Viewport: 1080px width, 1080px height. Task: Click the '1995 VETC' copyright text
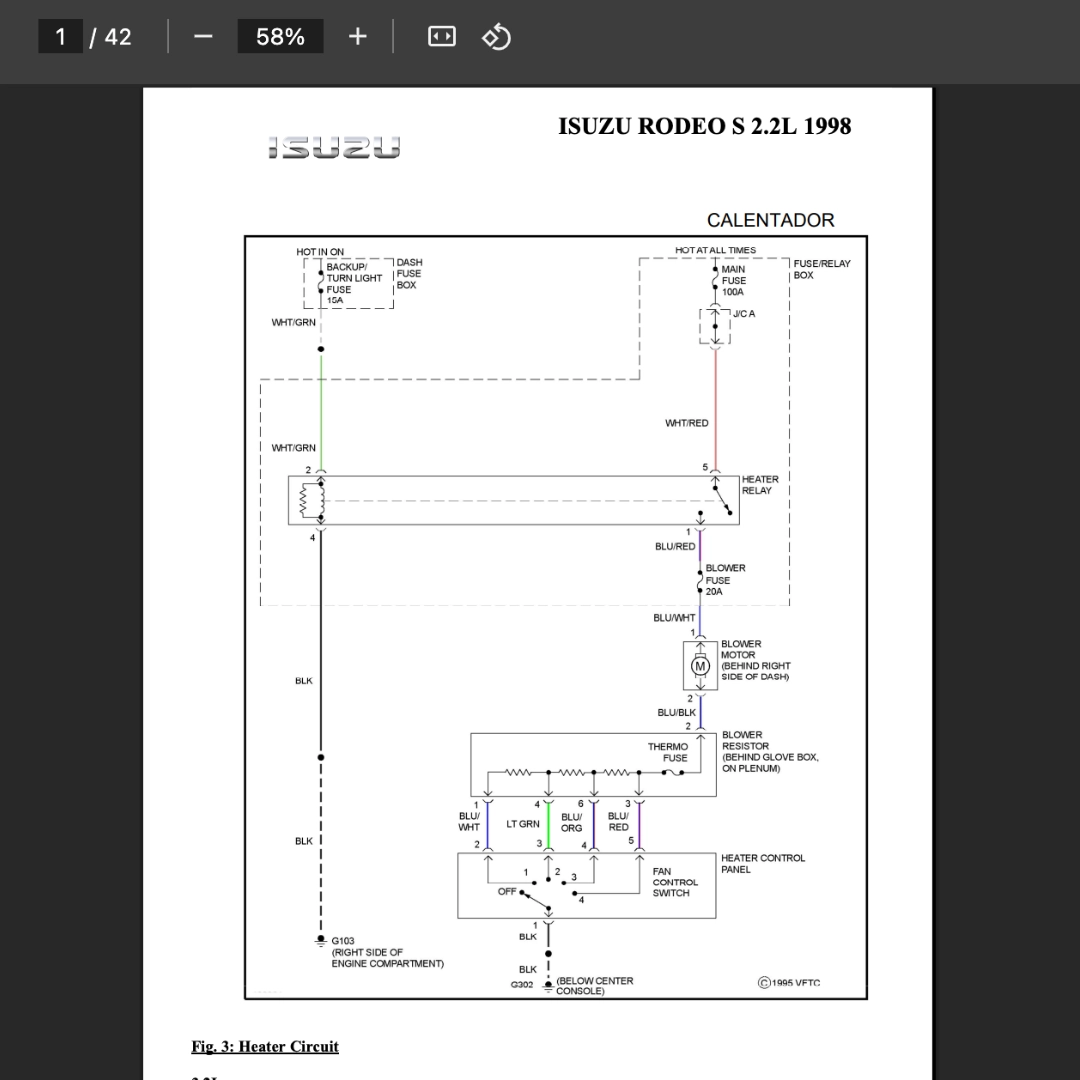point(789,983)
